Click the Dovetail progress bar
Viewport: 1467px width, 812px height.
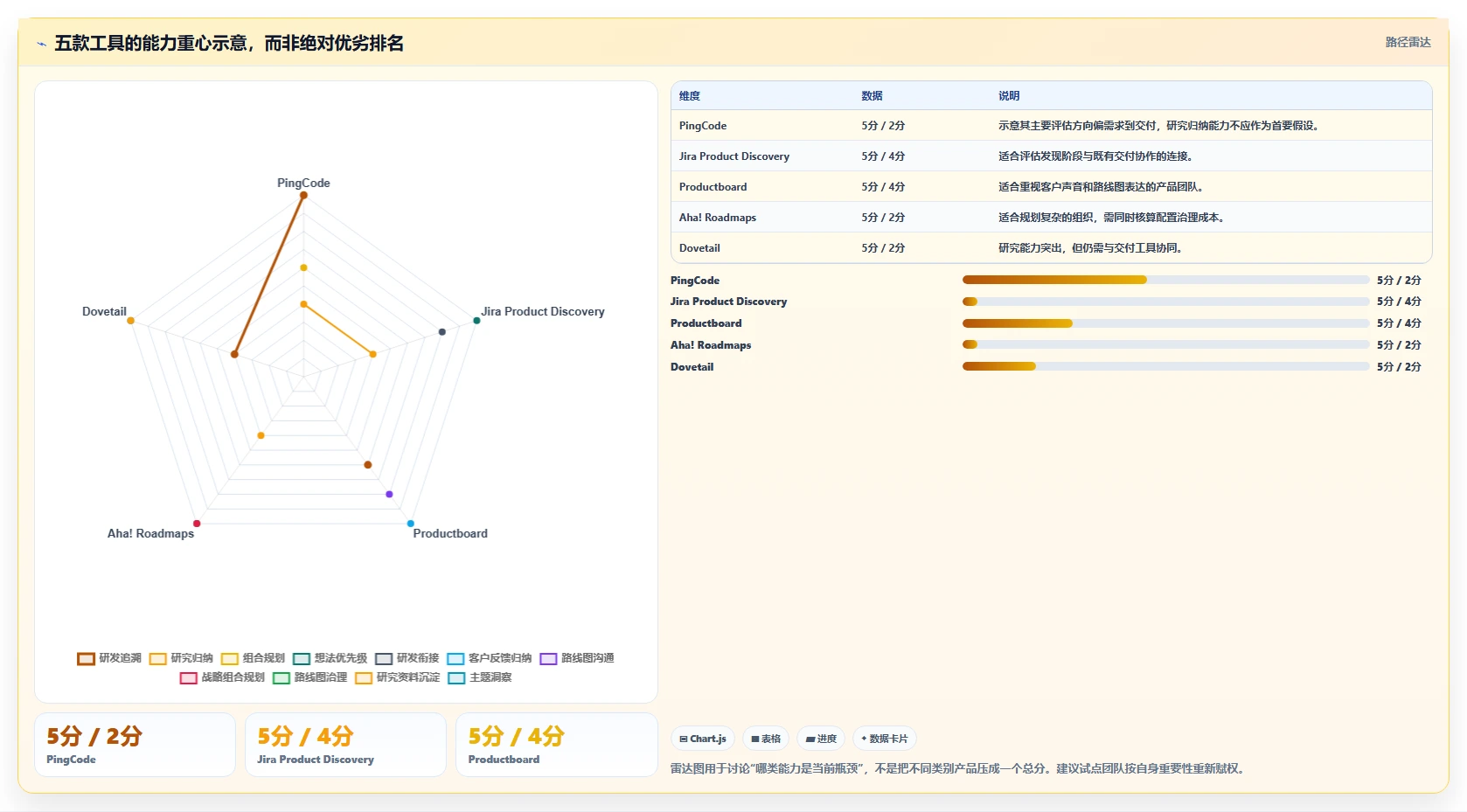(x=1165, y=366)
